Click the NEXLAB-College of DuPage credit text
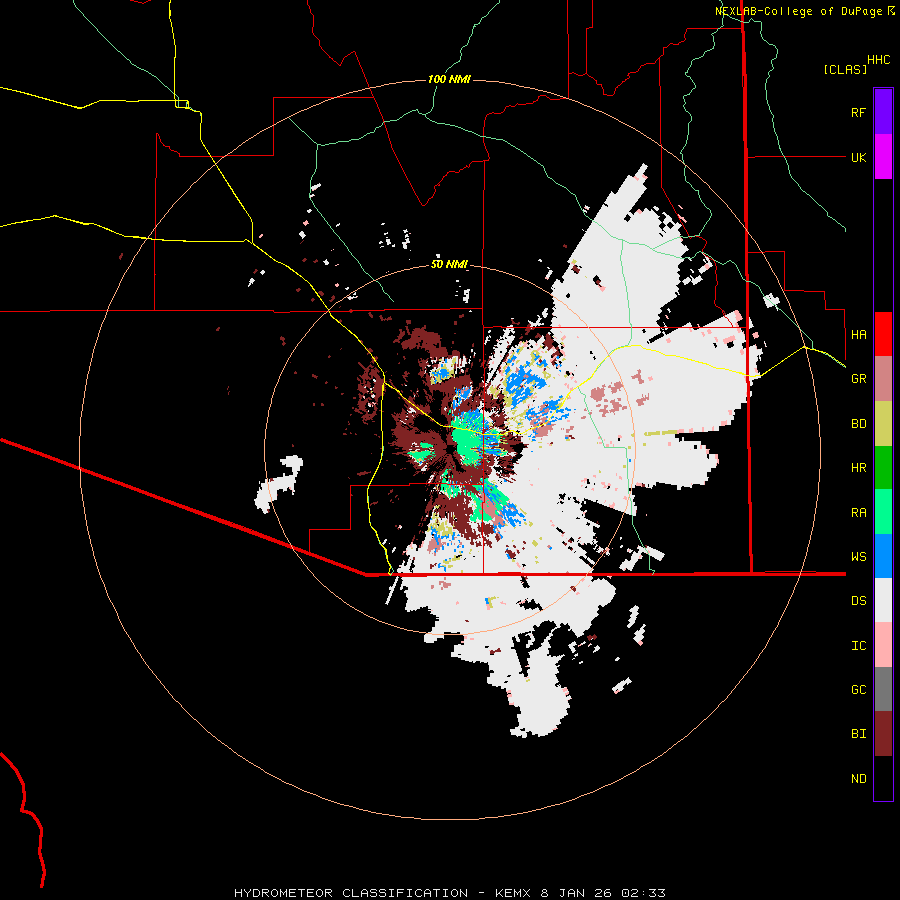Viewport: 900px width, 900px height. pyautogui.click(x=798, y=11)
